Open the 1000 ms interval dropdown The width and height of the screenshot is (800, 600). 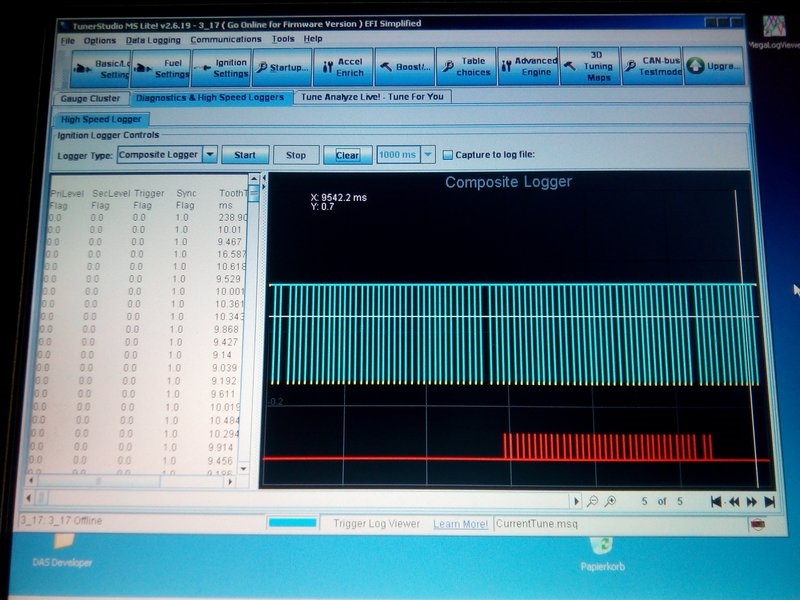[x=428, y=155]
